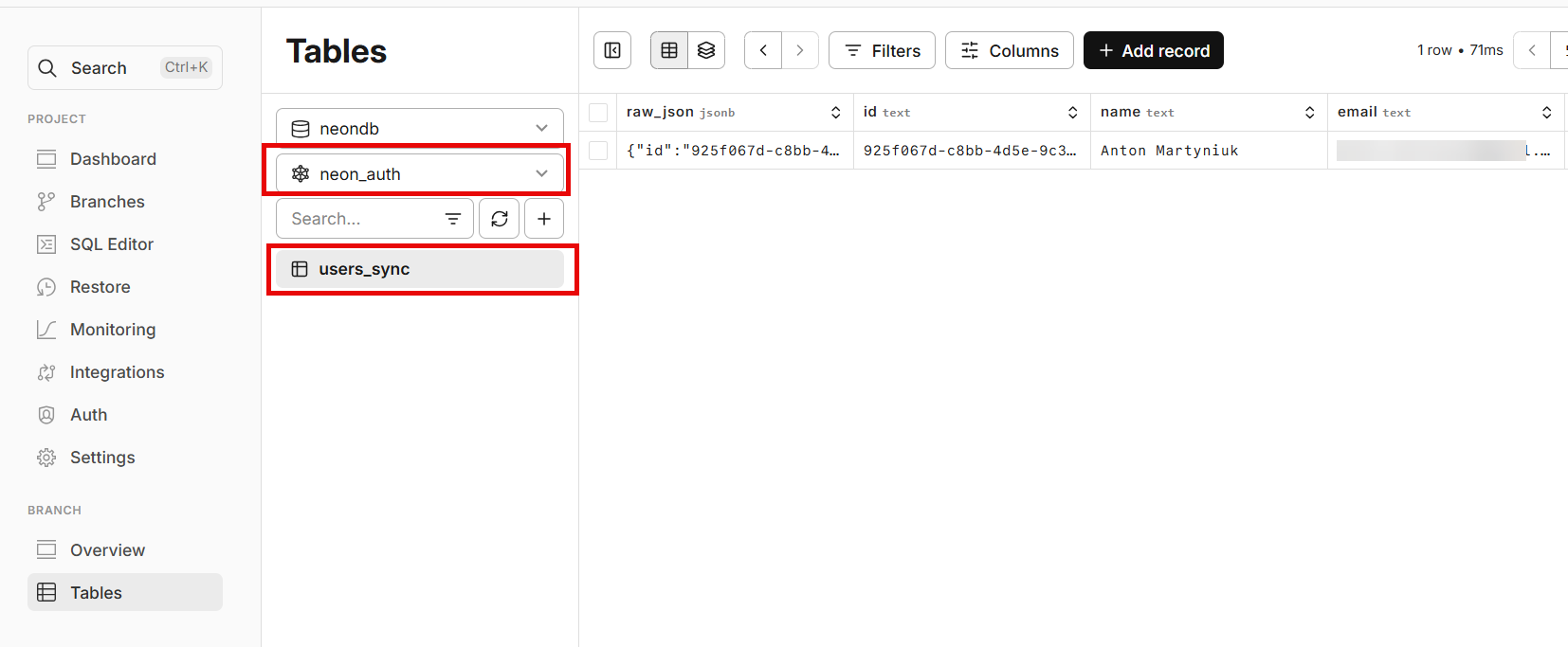1568x647 pixels.
Task: Refresh the tables list
Action: click(500, 219)
